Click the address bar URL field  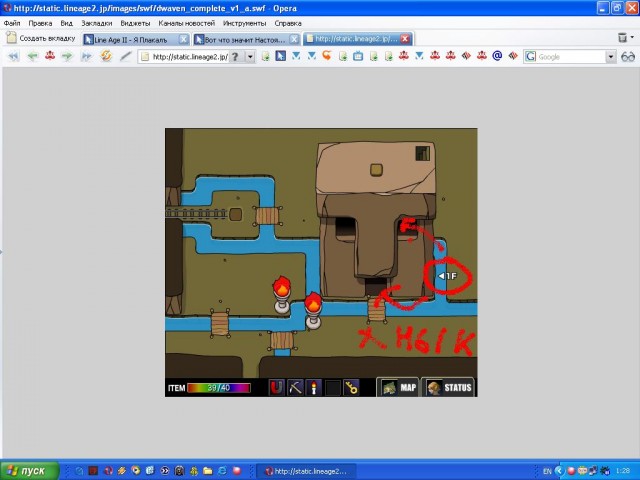click(x=189, y=57)
